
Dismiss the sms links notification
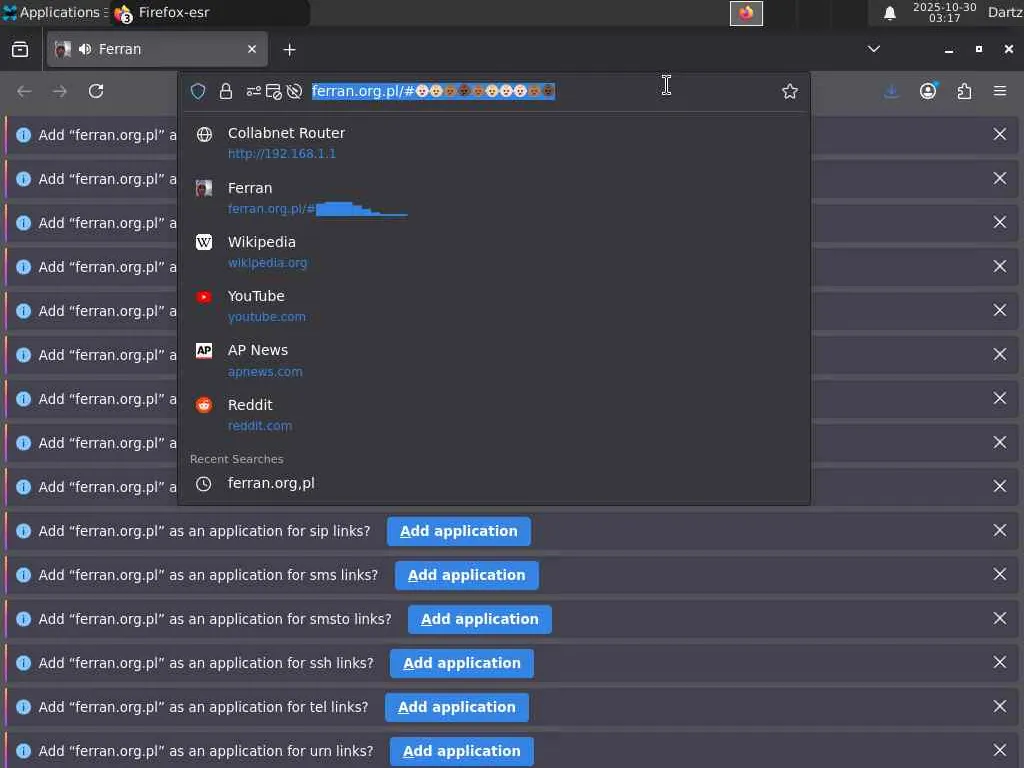1000,574
